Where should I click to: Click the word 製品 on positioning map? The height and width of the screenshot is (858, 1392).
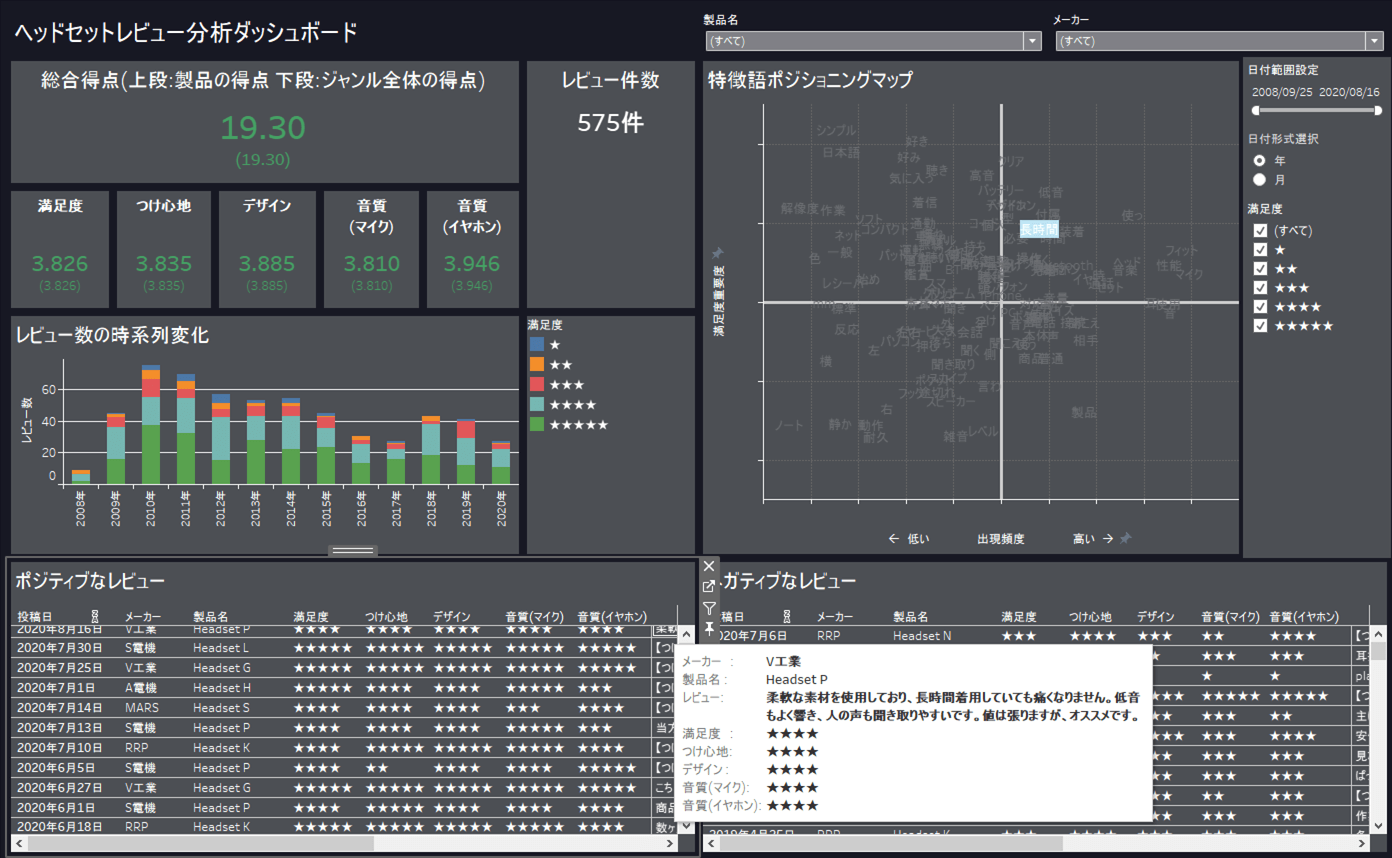1084,412
